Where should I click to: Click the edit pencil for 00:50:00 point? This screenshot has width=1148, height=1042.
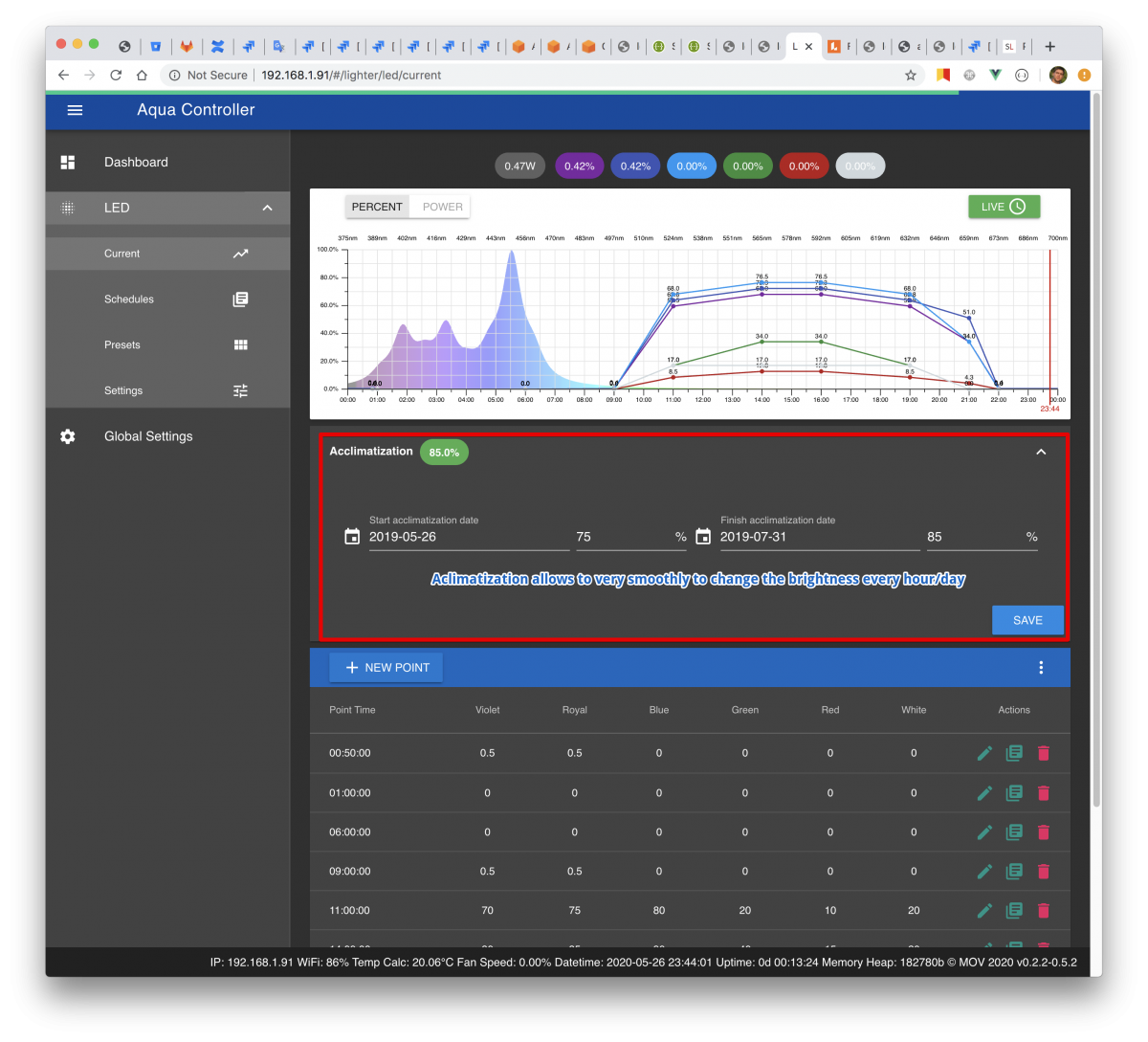click(984, 753)
